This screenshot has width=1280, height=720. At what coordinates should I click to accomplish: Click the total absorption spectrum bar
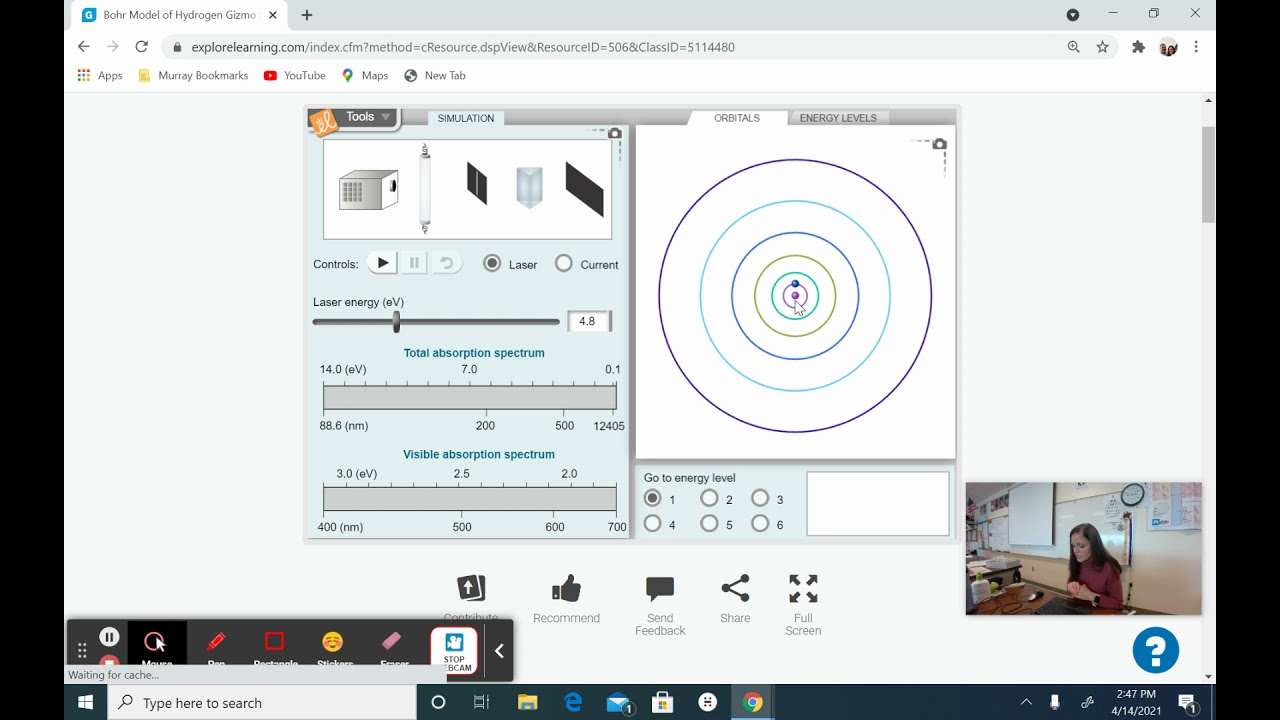point(470,397)
